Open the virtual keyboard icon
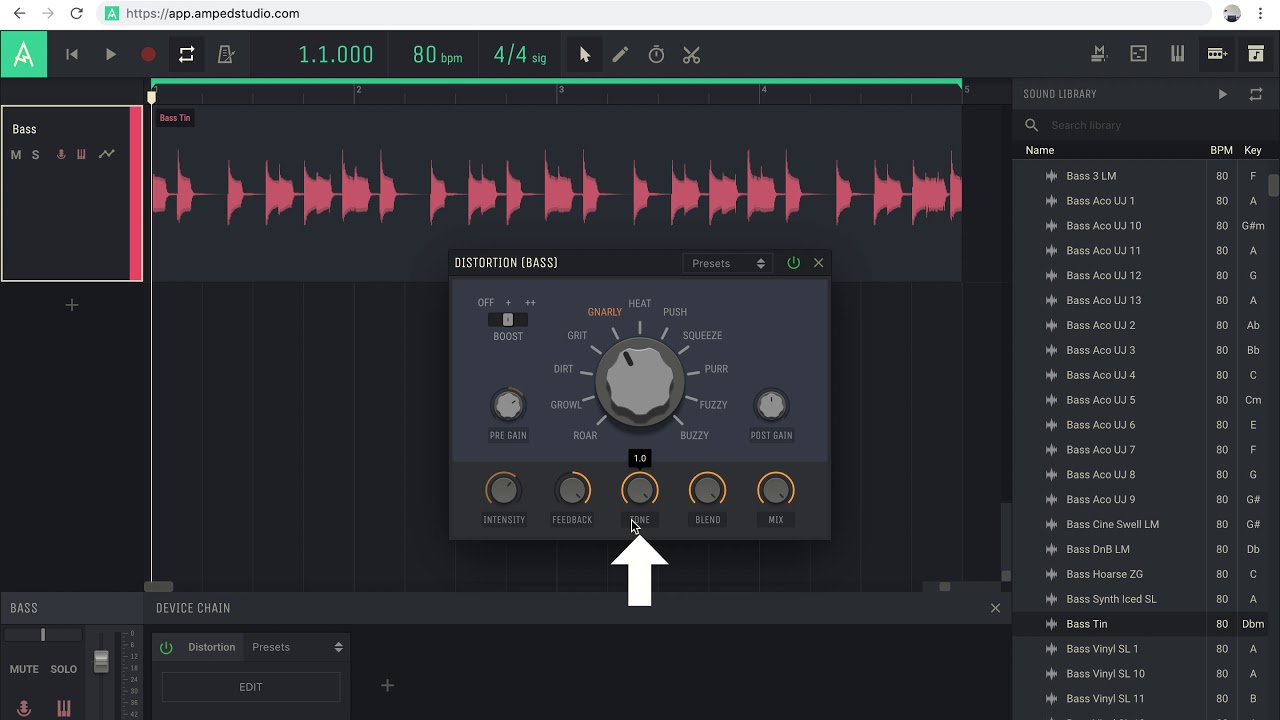Screen dimensions: 1280x720 tap(1177, 54)
